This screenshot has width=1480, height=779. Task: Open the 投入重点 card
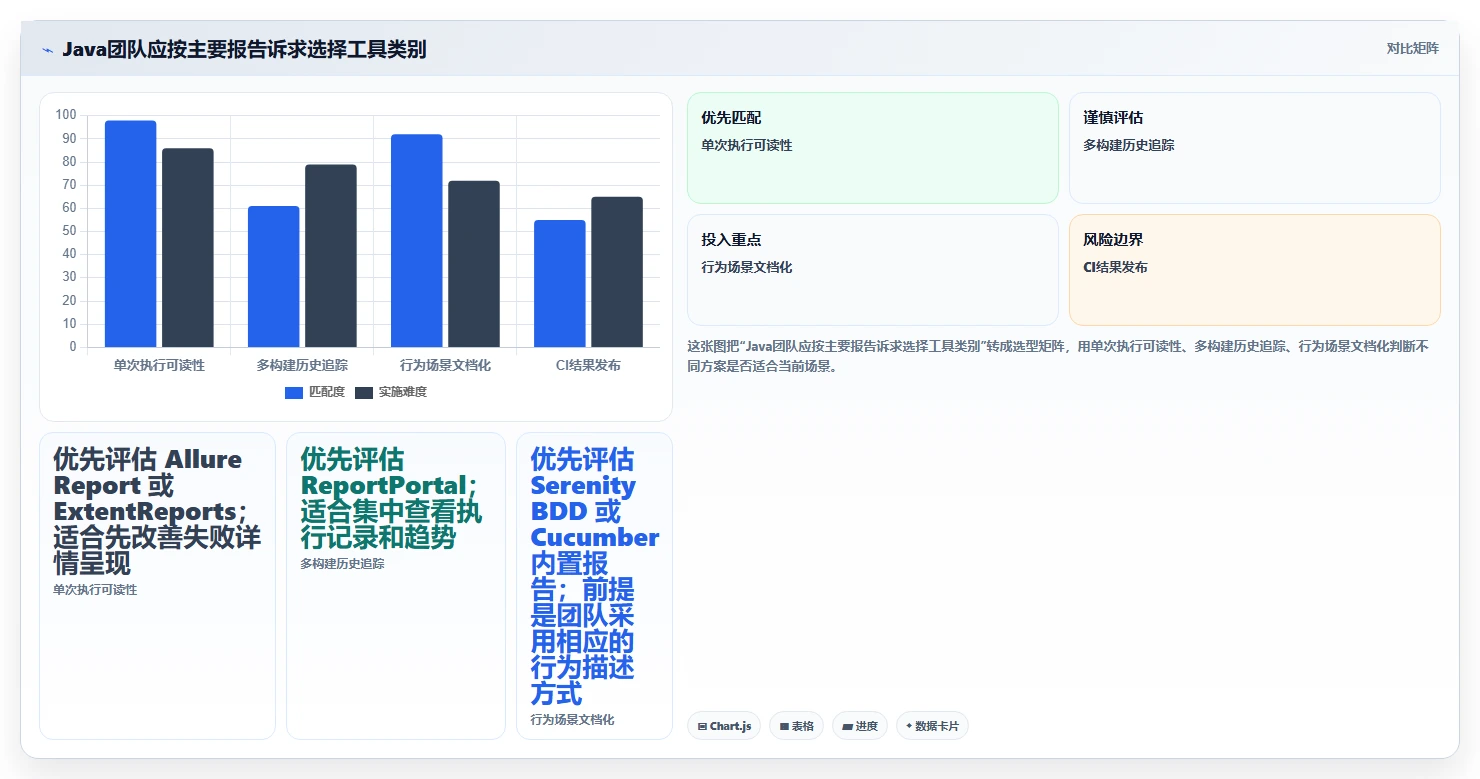coord(873,270)
